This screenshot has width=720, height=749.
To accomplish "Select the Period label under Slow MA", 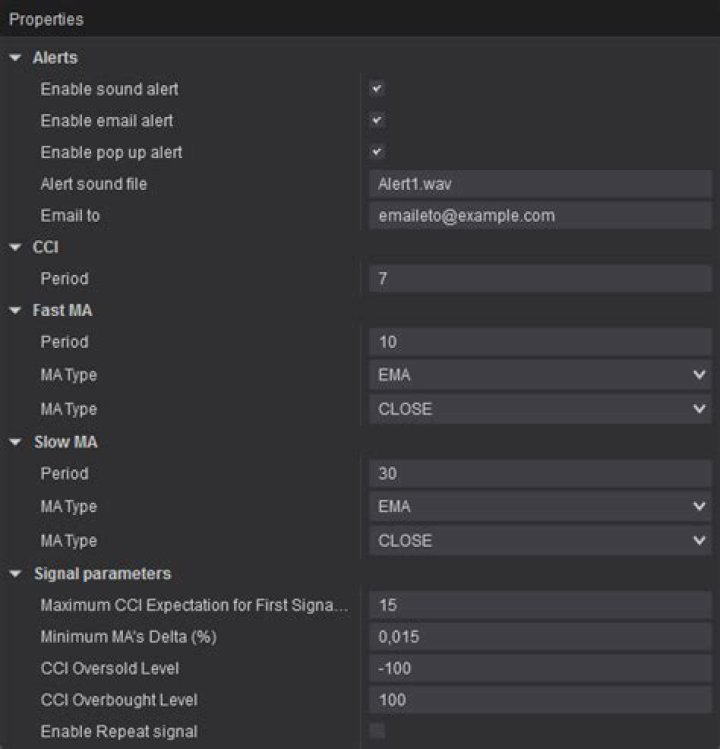I will click(64, 474).
